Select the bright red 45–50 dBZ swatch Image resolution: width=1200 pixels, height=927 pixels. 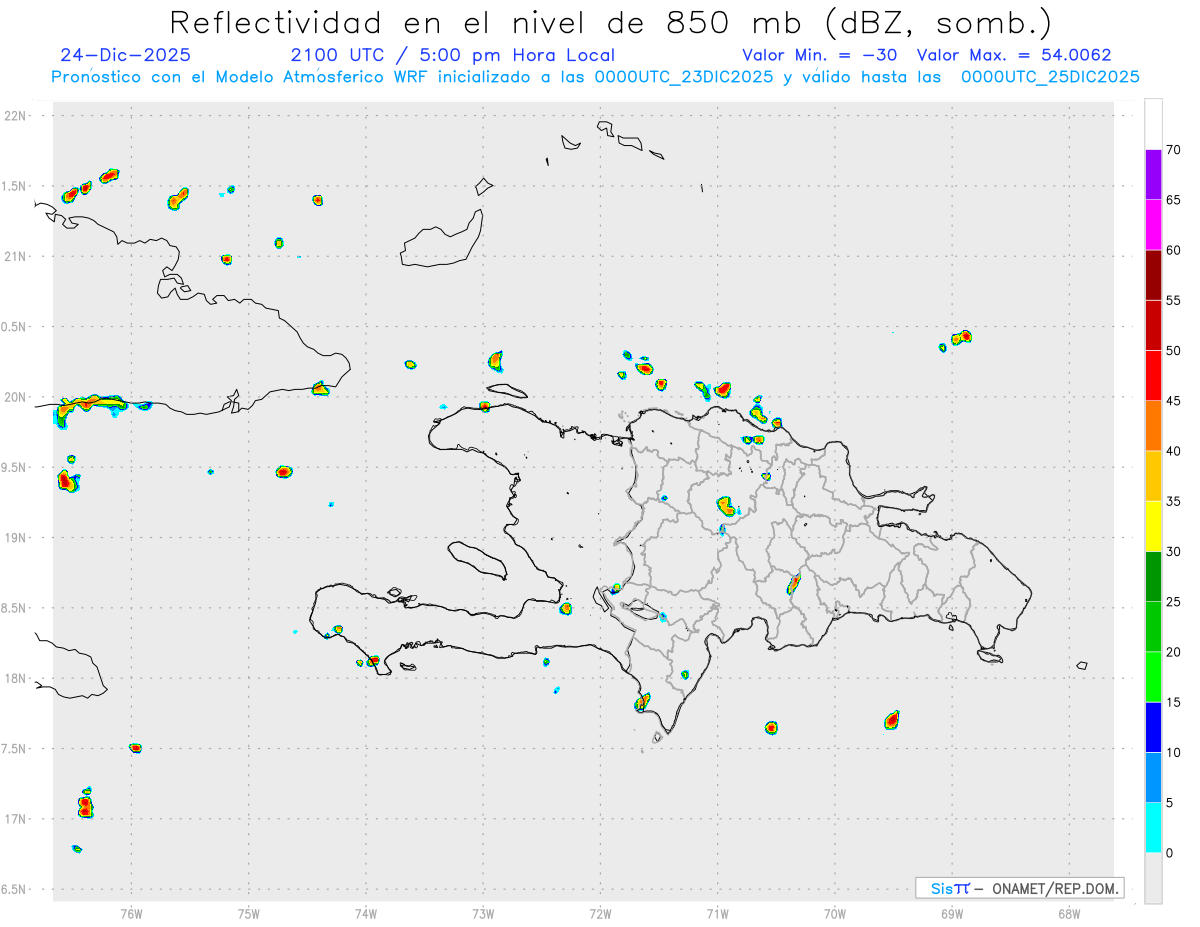pos(1153,375)
